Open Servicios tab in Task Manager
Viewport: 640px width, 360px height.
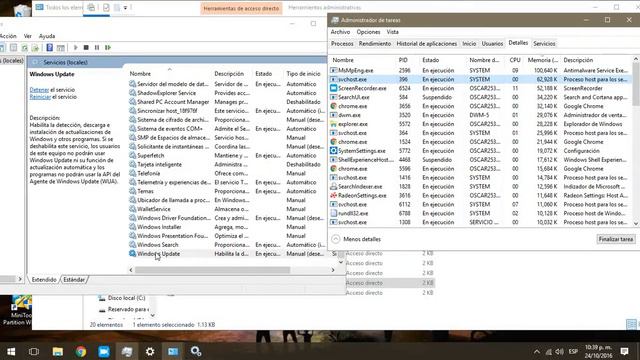[544, 44]
